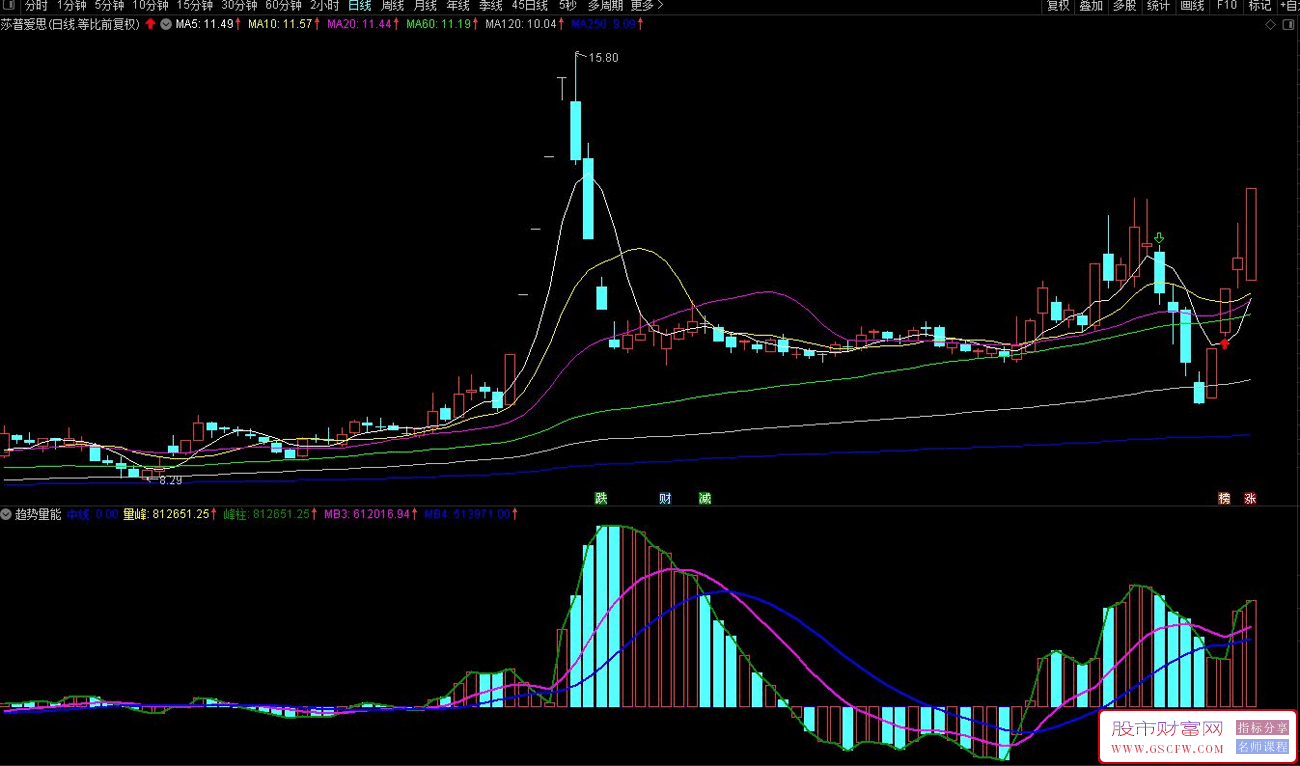Click the 15.80 high price label

coord(604,58)
